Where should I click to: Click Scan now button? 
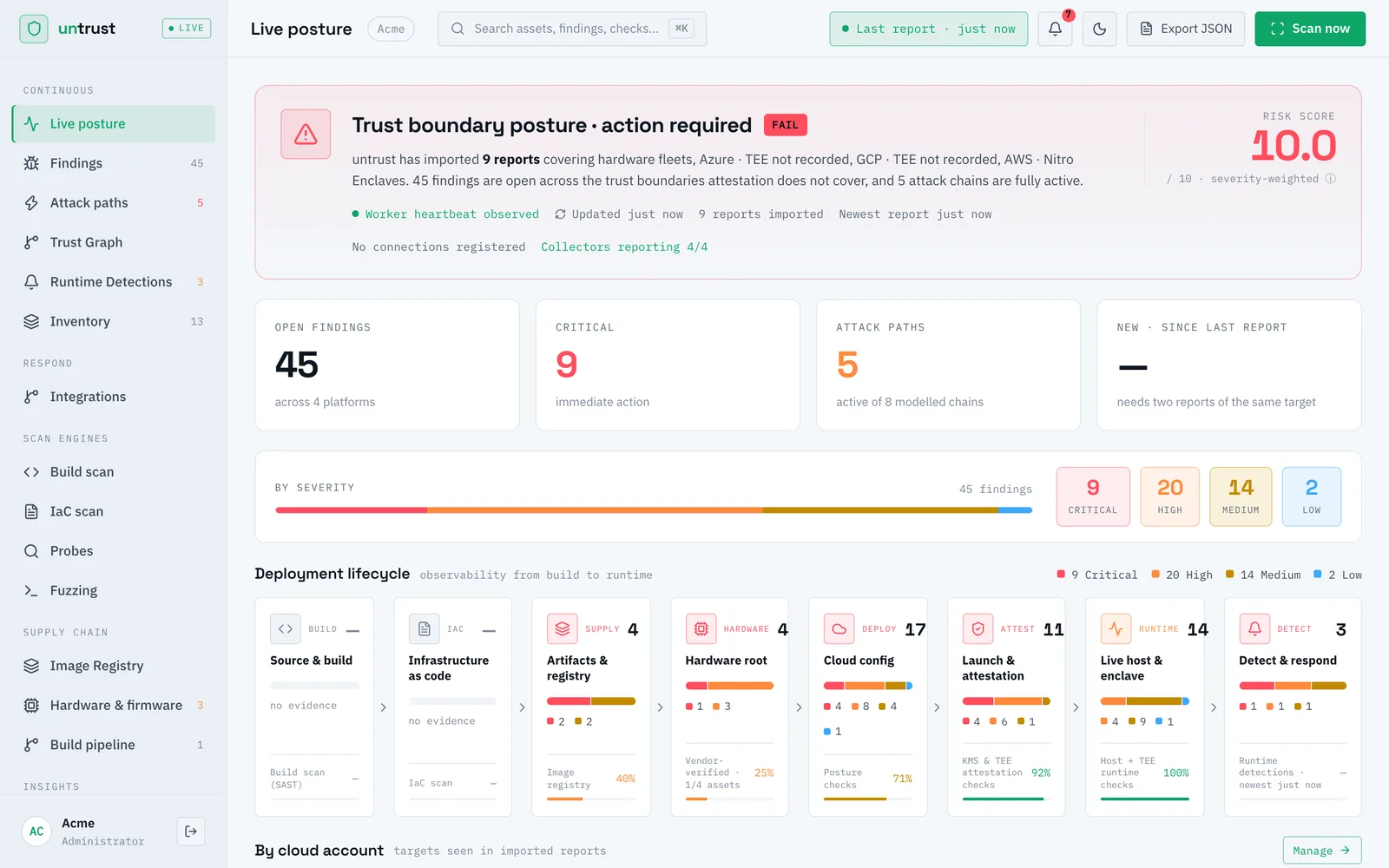(x=1309, y=29)
